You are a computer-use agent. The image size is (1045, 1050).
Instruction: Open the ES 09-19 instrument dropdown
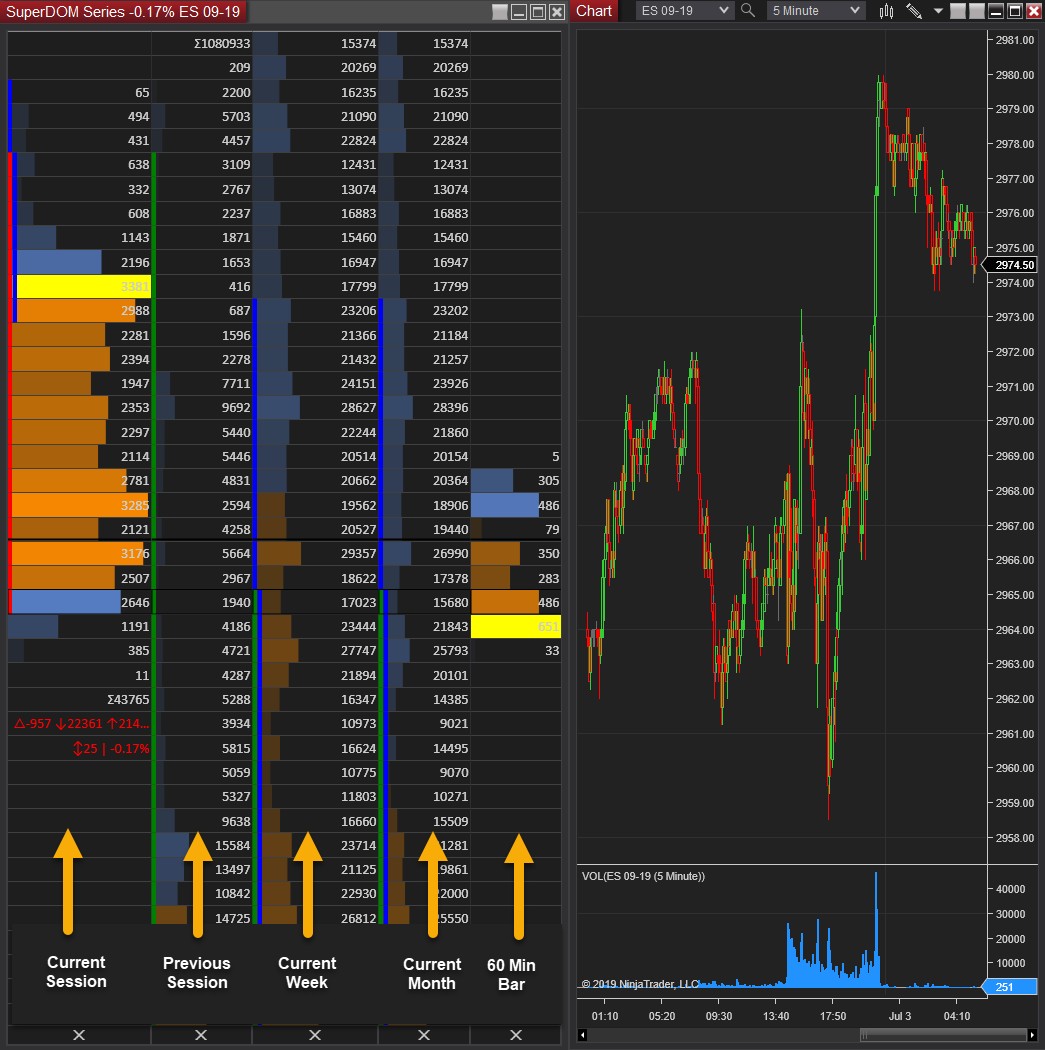684,11
